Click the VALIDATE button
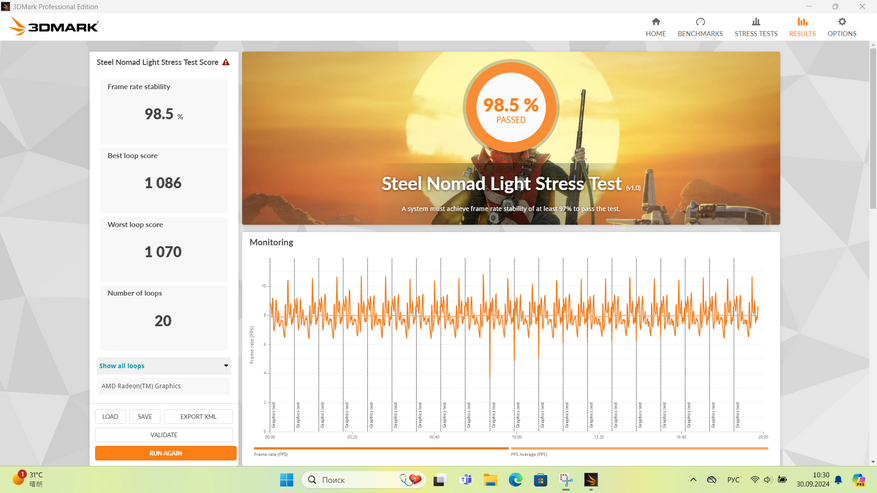 coord(164,435)
